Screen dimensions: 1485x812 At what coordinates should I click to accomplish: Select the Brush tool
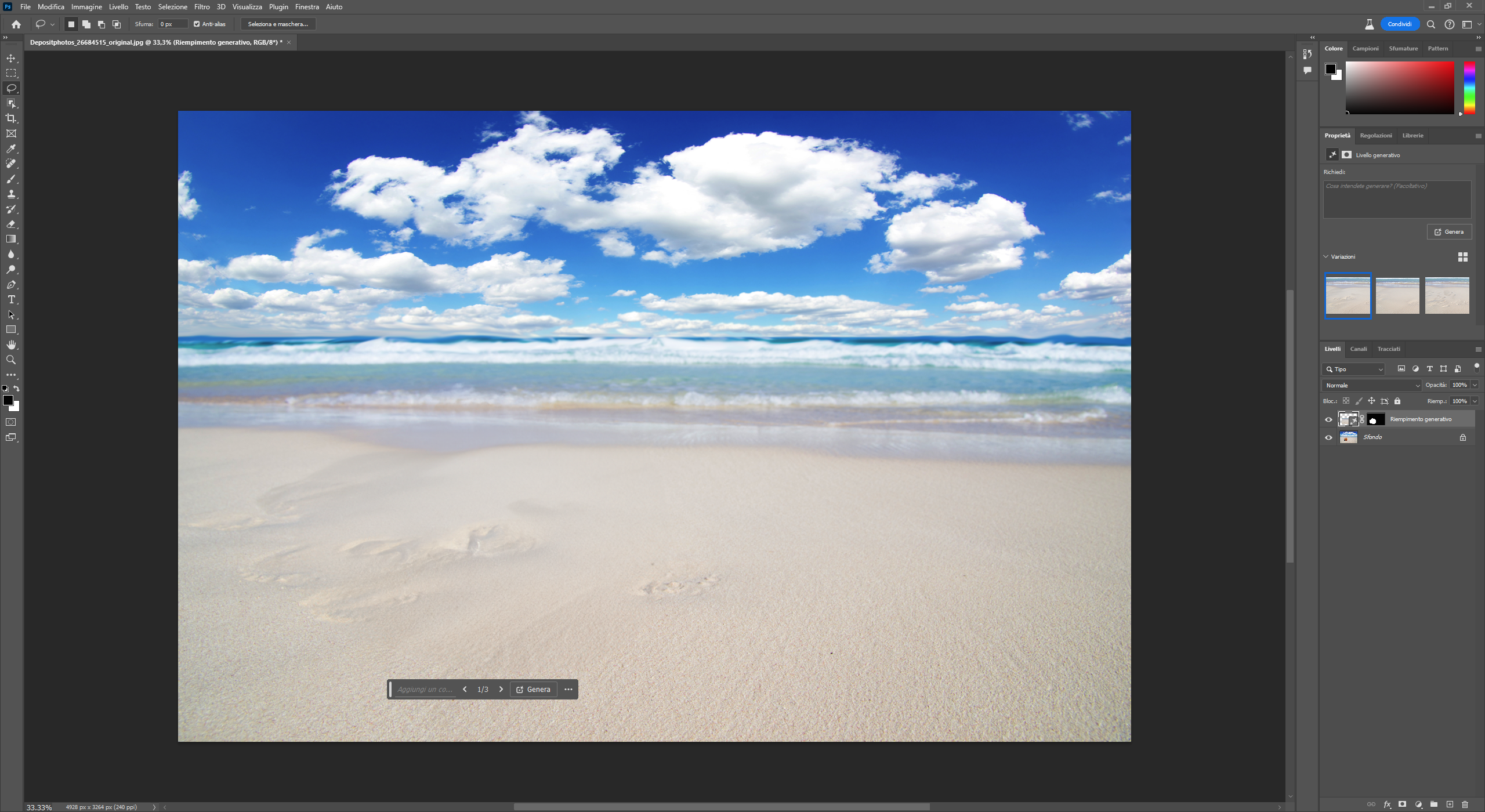coord(11,179)
